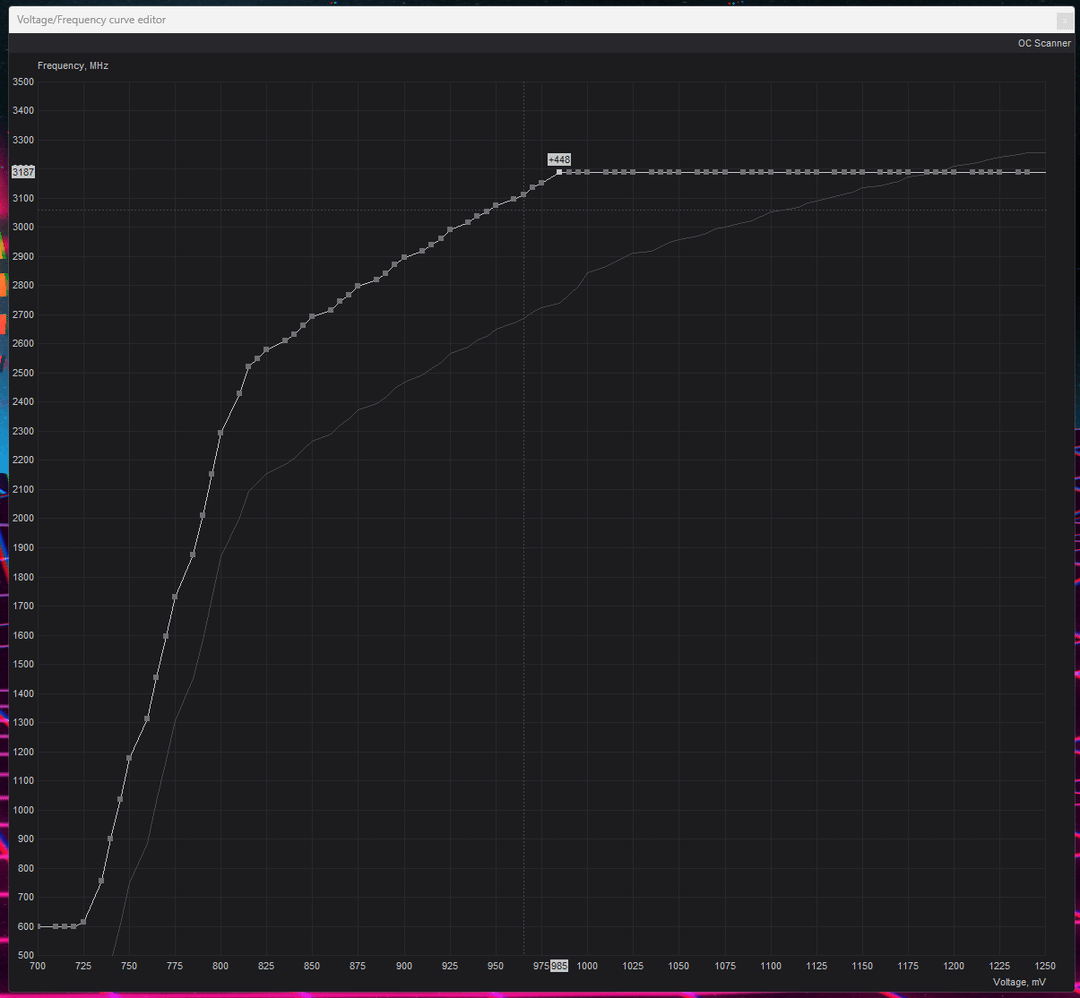
Task: Click the 1250 voltage axis label
Action: (x=1045, y=966)
